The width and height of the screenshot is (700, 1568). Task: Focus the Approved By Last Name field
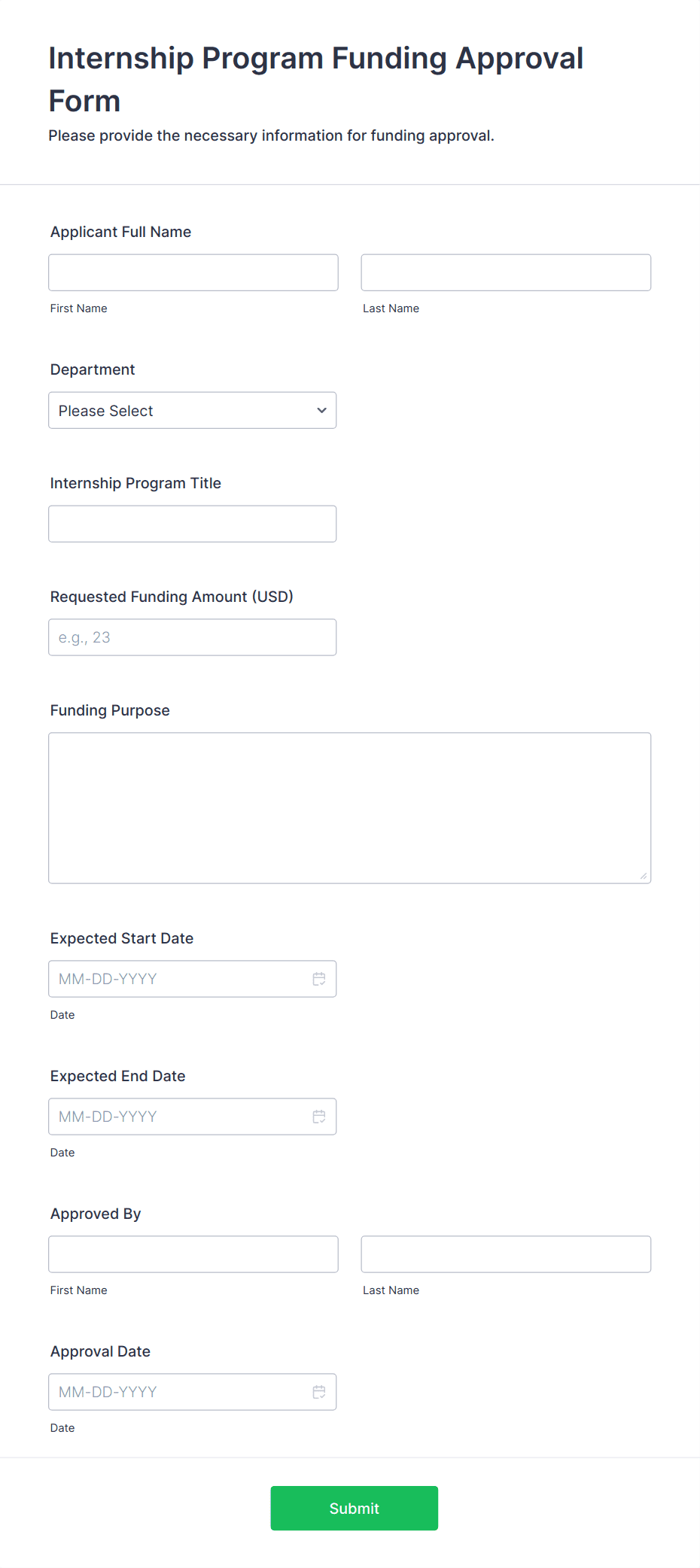(506, 1254)
